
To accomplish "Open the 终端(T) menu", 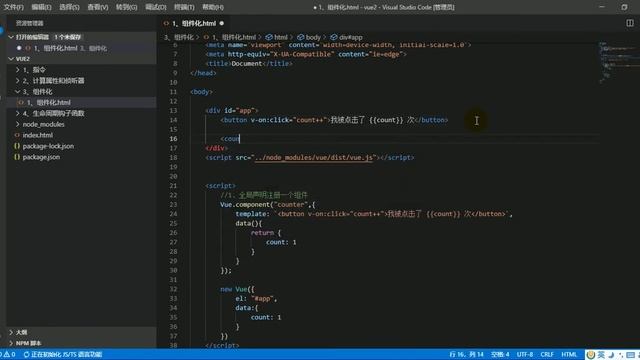I will (184, 7).
